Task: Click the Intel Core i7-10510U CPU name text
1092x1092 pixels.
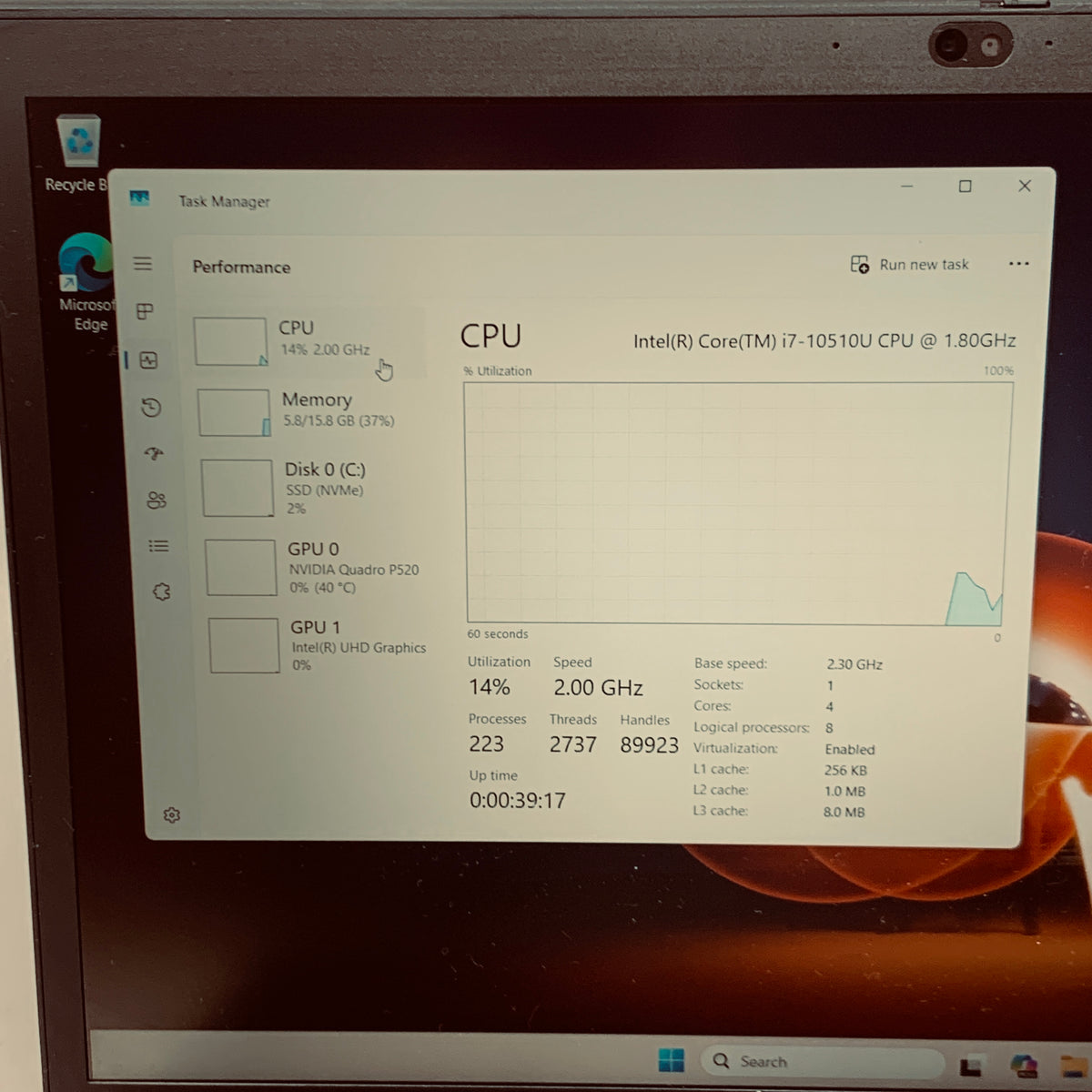Action: click(x=824, y=341)
